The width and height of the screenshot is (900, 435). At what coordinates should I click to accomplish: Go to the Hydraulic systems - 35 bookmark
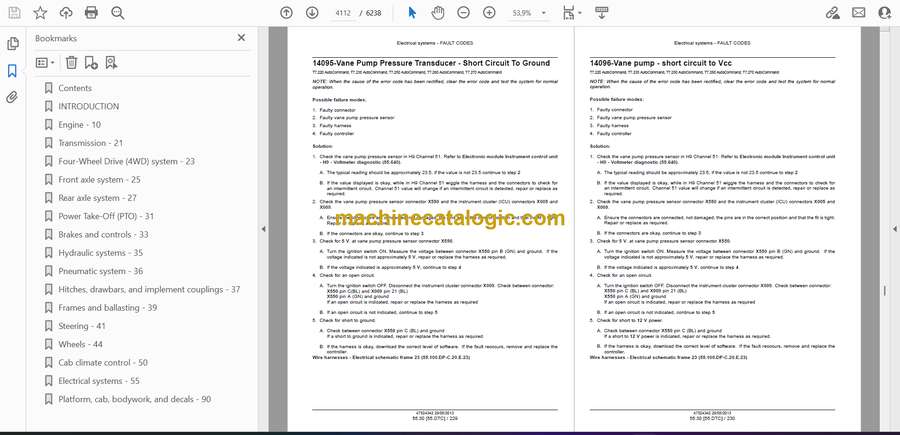pyautogui.click(x=101, y=253)
